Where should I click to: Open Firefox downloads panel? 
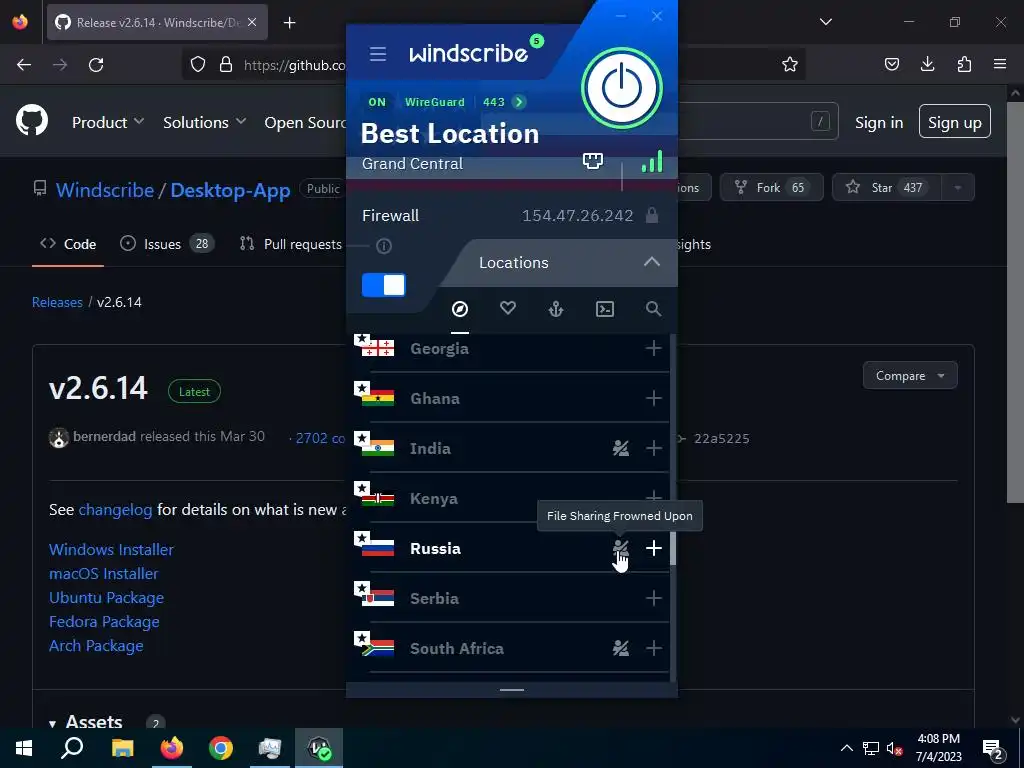click(x=927, y=64)
